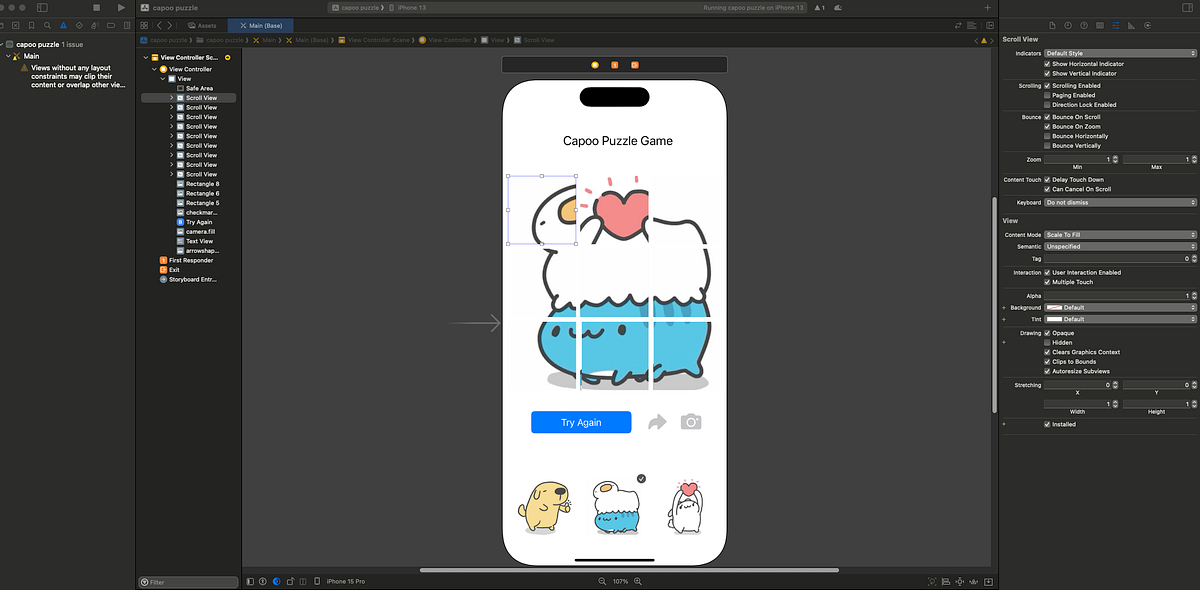Open the File inspector icon
The image size is (1200, 590).
(x=1052, y=25)
